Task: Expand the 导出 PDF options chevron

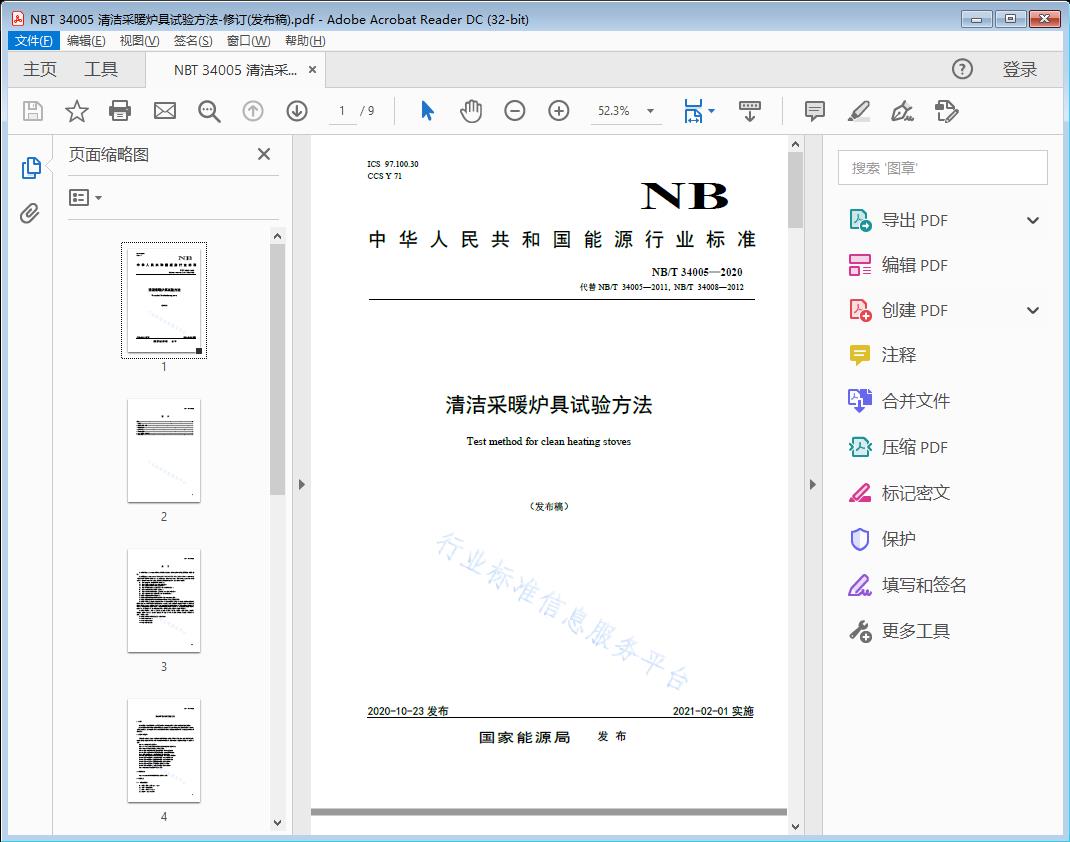Action: tap(1032, 219)
